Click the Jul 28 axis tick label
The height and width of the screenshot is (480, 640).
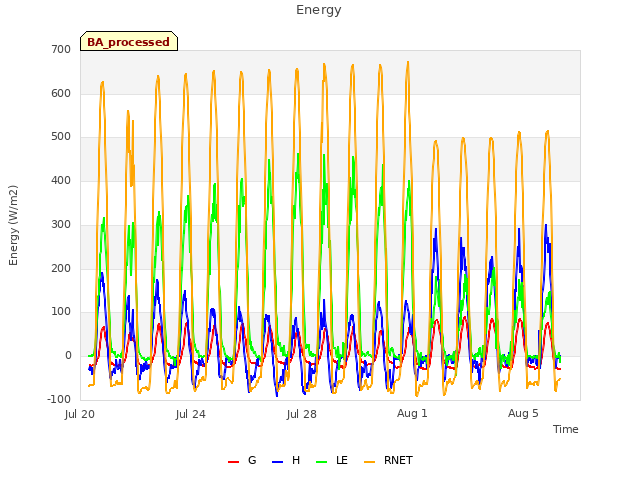[x=302, y=414]
